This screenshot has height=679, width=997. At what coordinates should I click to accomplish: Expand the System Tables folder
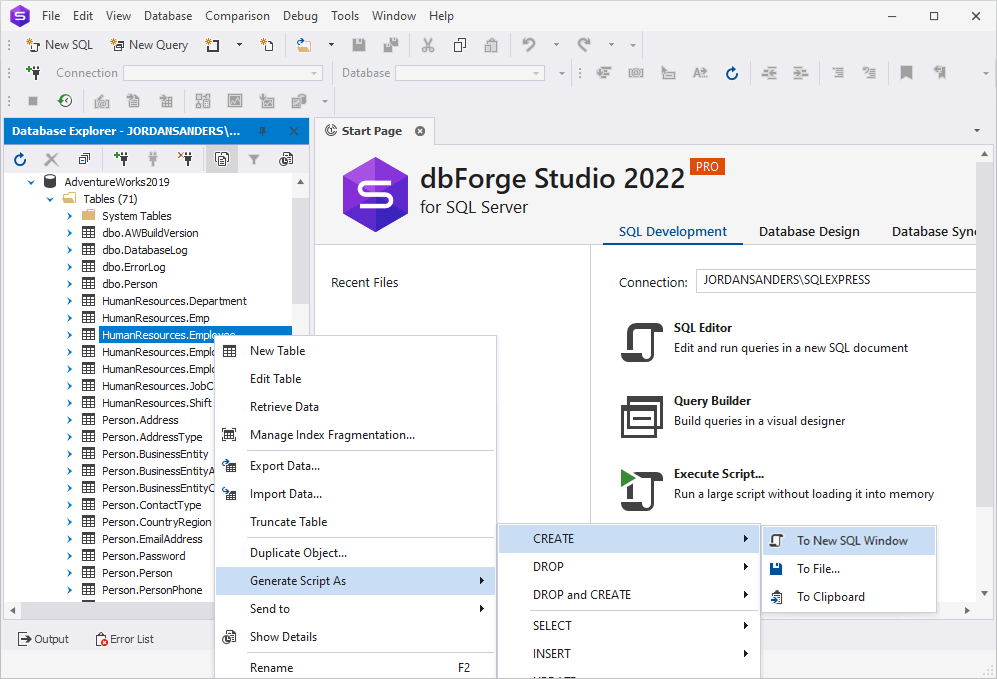[69, 216]
